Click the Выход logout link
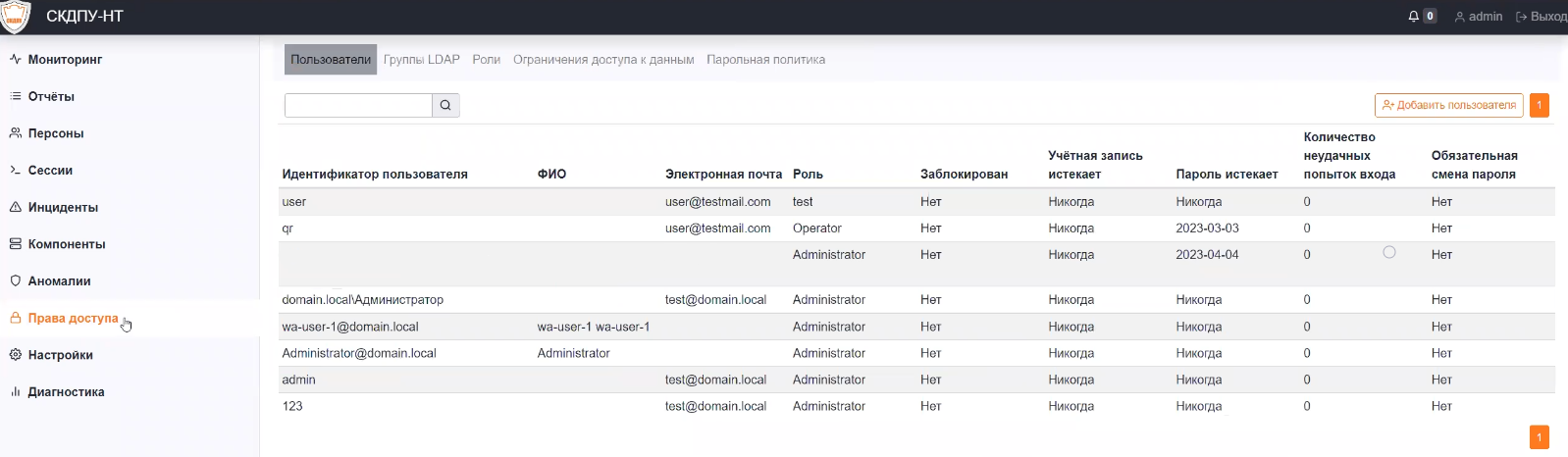This screenshot has height=457, width=1568. click(x=1542, y=17)
